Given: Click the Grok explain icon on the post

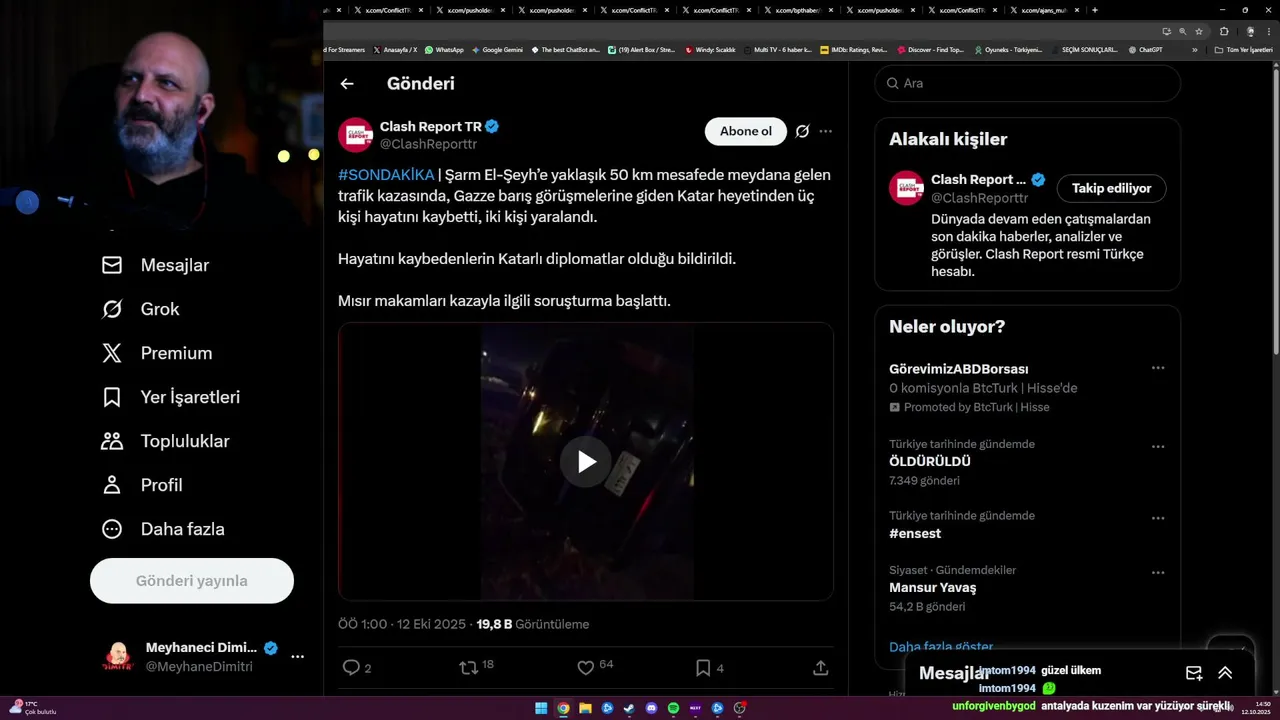Looking at the screenshot, I should coord(802,131).
